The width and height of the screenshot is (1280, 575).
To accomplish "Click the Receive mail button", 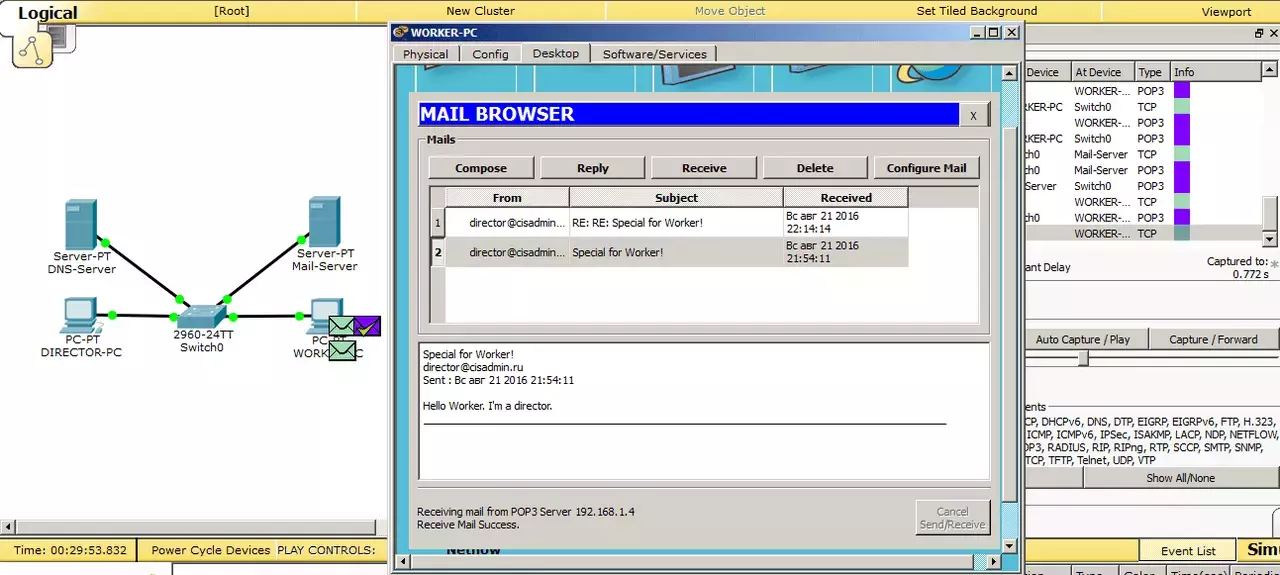I will tap(704, 168).
